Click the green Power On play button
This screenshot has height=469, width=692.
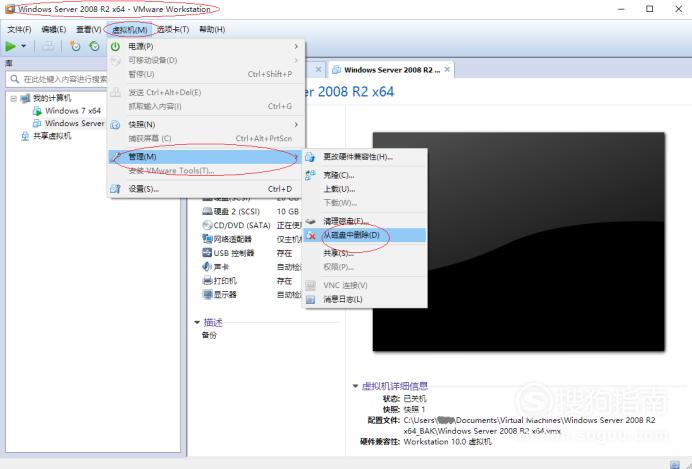point(10,46)
